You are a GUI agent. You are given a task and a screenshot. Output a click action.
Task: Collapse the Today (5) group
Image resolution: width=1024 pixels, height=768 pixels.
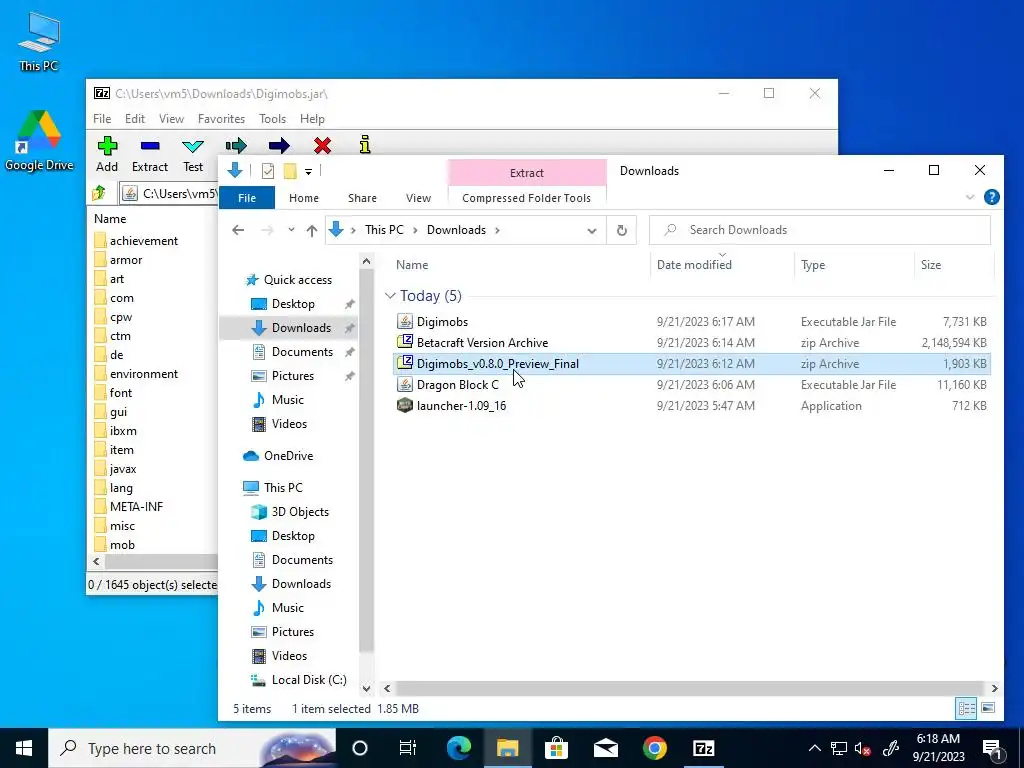(x=391, y=296)
